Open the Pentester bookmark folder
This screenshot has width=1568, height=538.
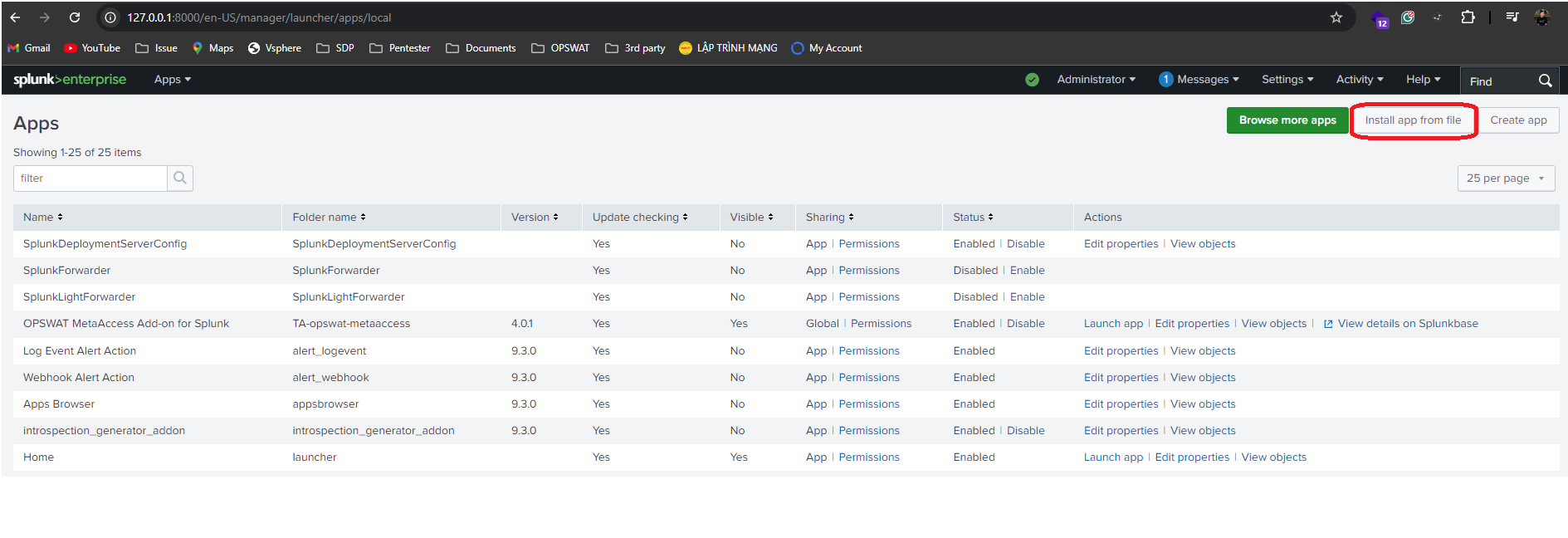pos(400,48)
